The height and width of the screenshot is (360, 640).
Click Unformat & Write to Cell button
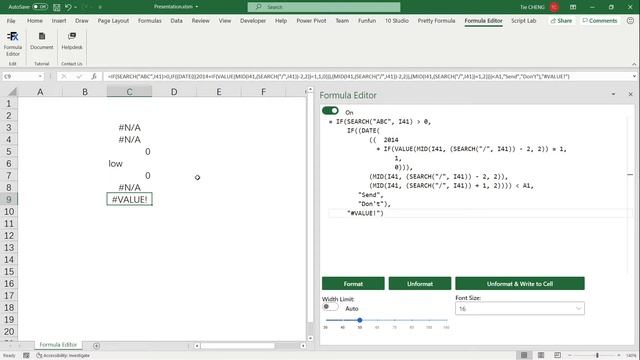point(520,284)
